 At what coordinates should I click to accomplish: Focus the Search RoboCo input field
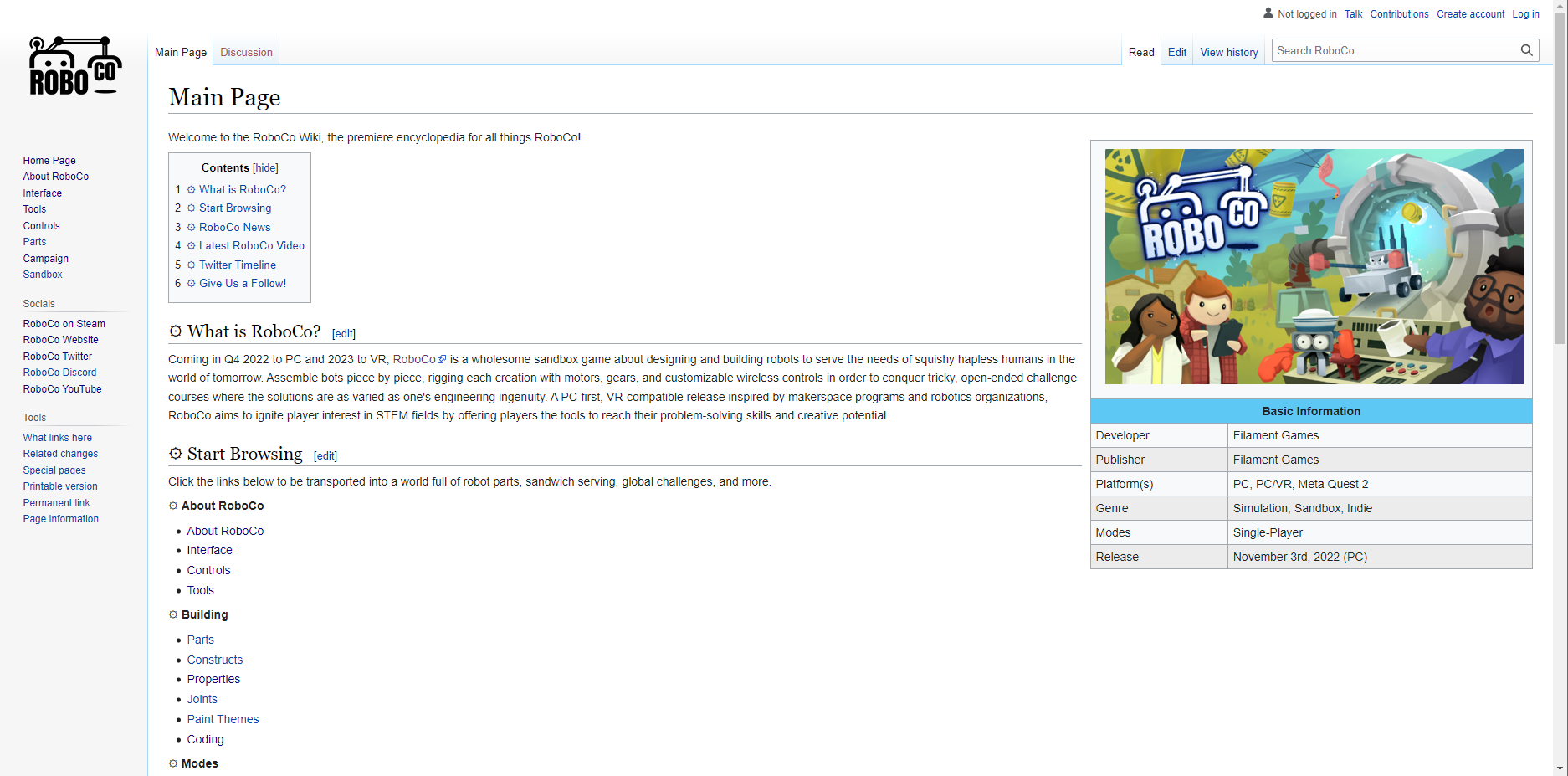pos(1393,50)
